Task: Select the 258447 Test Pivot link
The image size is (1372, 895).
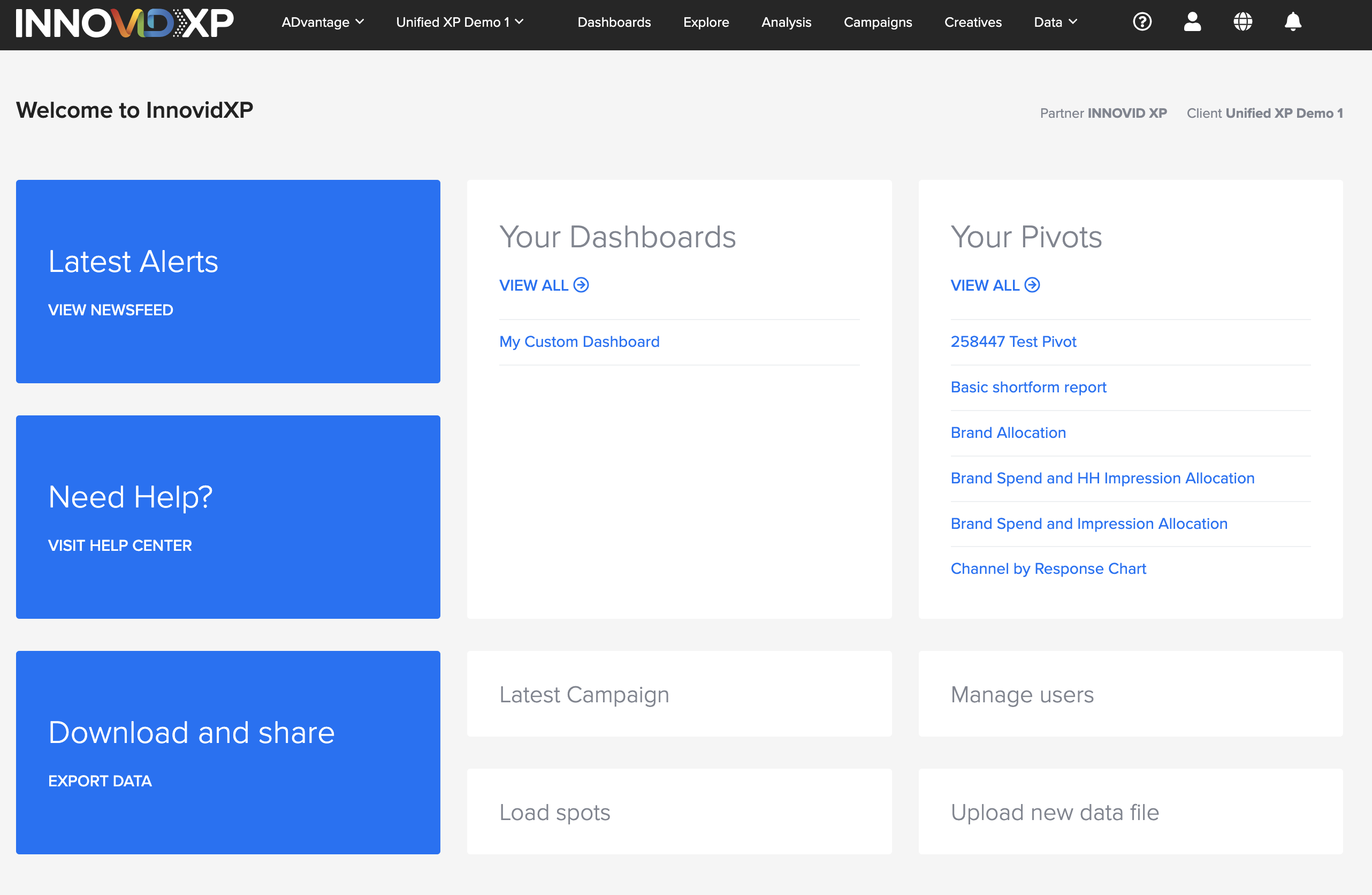Action: click(x=1013, y=342)
